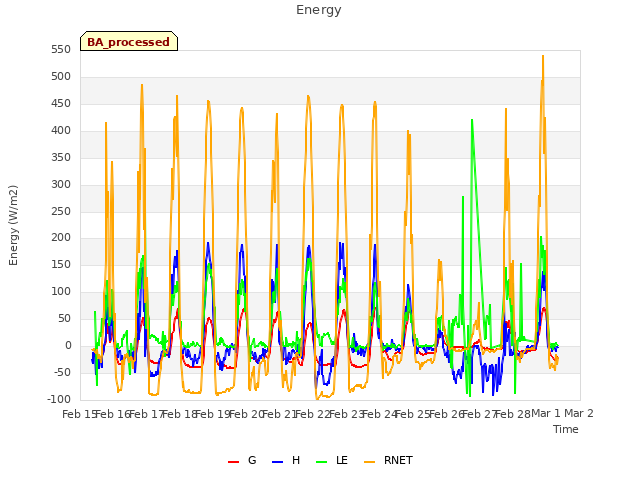
Task: Click the 350 y-axis tick value
Action: [x=61, y=158]
